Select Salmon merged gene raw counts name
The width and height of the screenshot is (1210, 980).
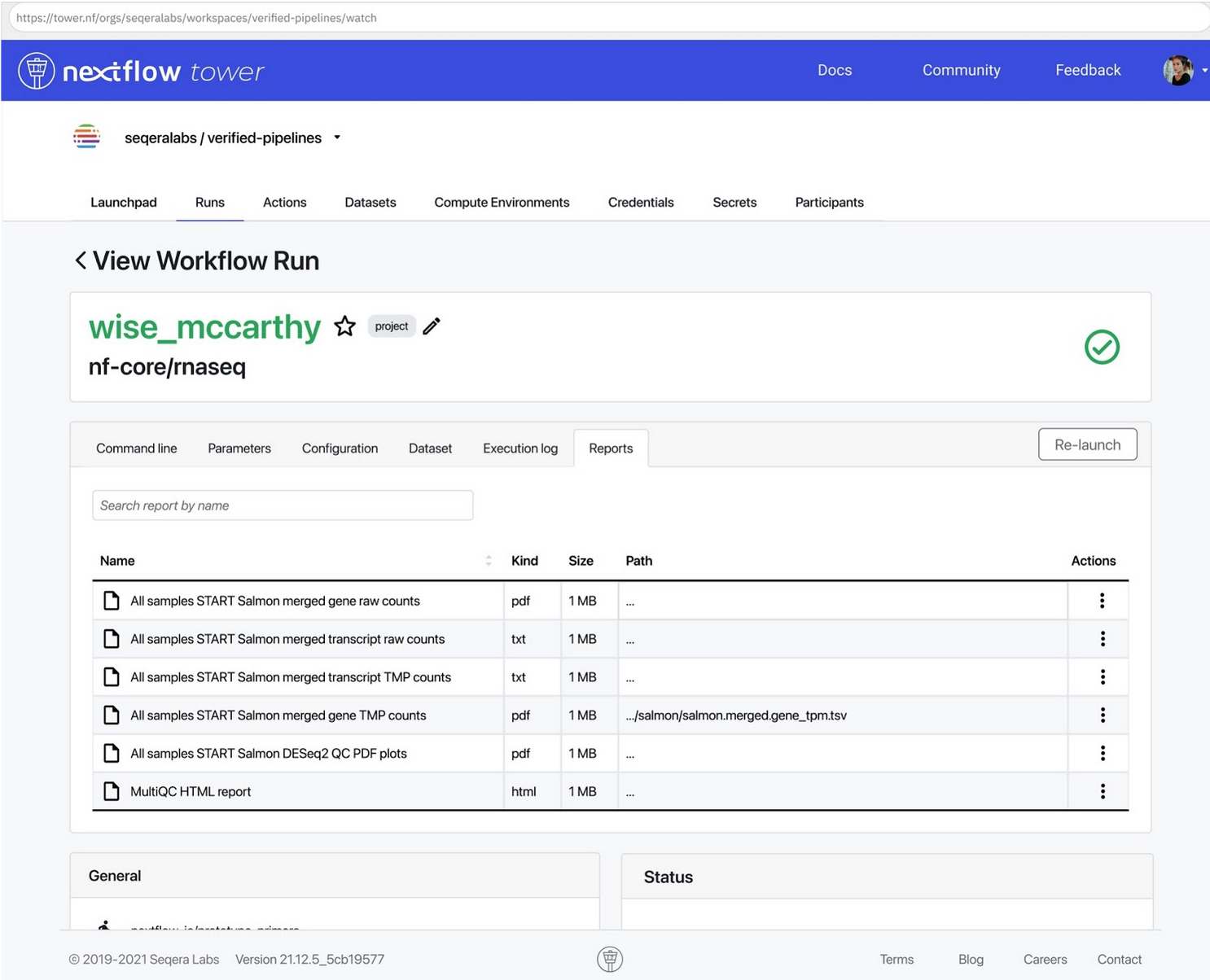(x=275, y=601)
